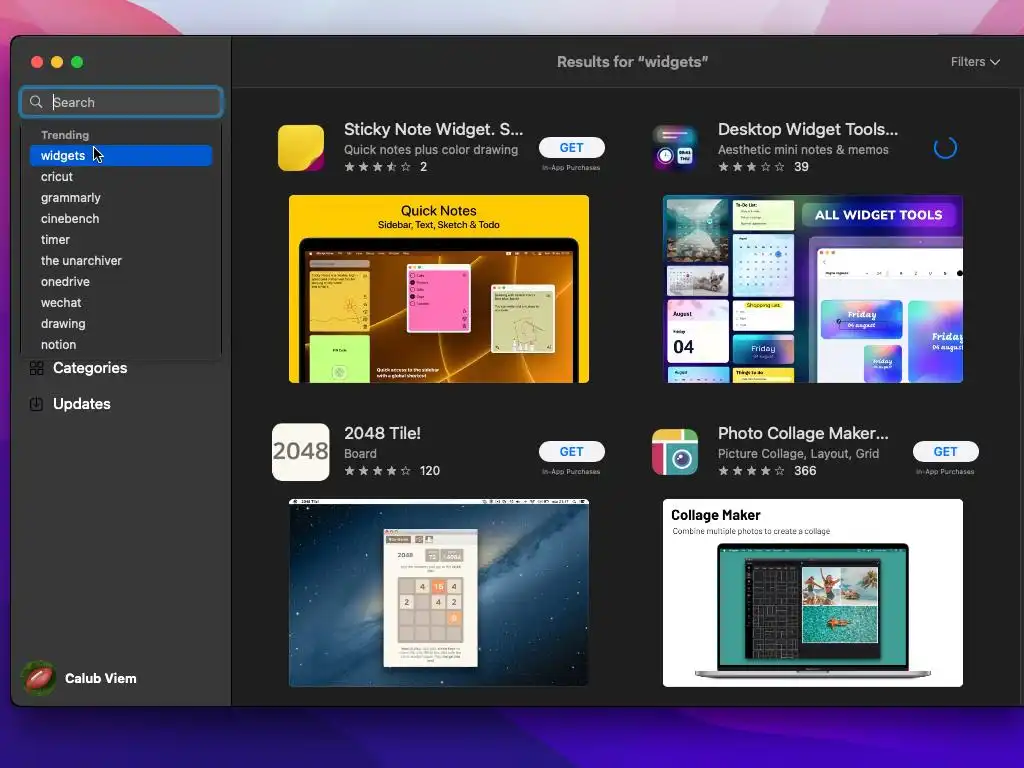Click the red close window button
Image resolution: width=1024 pixels, height=768 pixels.
[x=37, y=62]
